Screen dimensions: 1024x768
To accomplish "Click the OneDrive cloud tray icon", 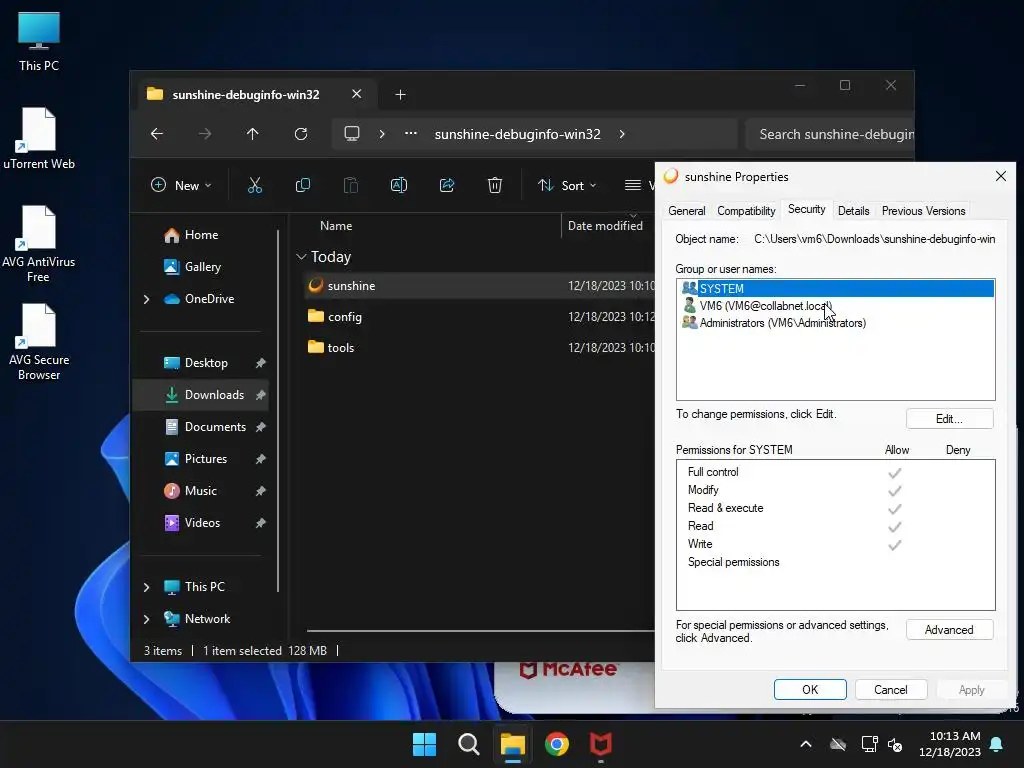I will pos(838,744).
